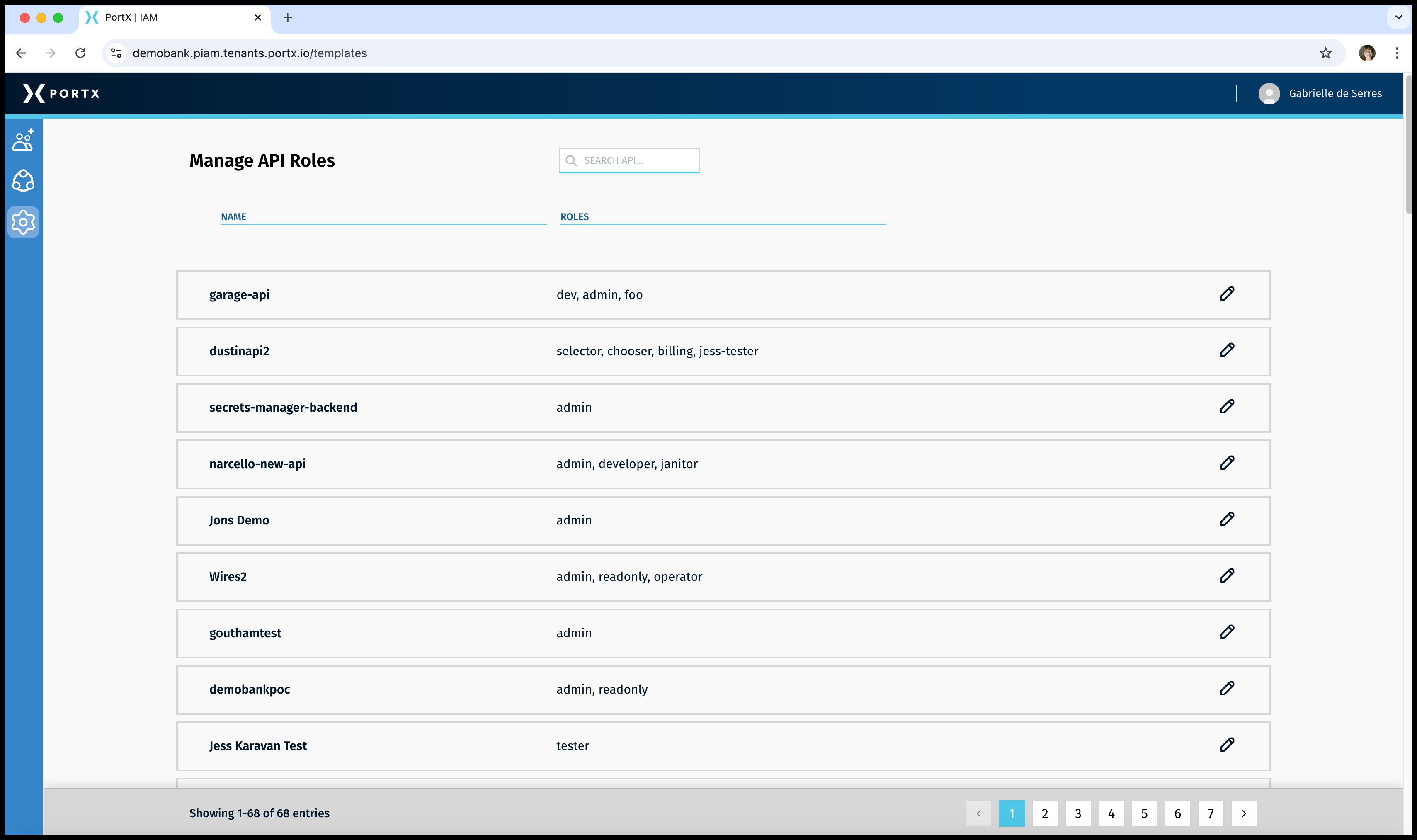Click the Gabrielle de Serres profile avatar
Viewport: 1417px width, 840px height.
tap(1269, 93)
